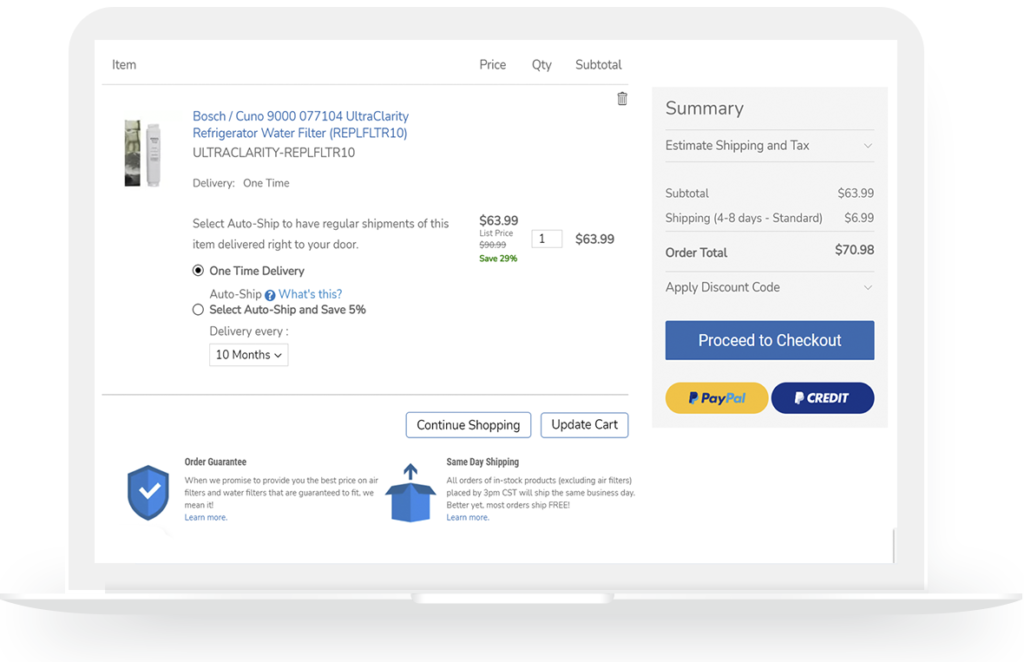
Task: Open Learn more under Order Guarantee
Action: pos(205,517)
